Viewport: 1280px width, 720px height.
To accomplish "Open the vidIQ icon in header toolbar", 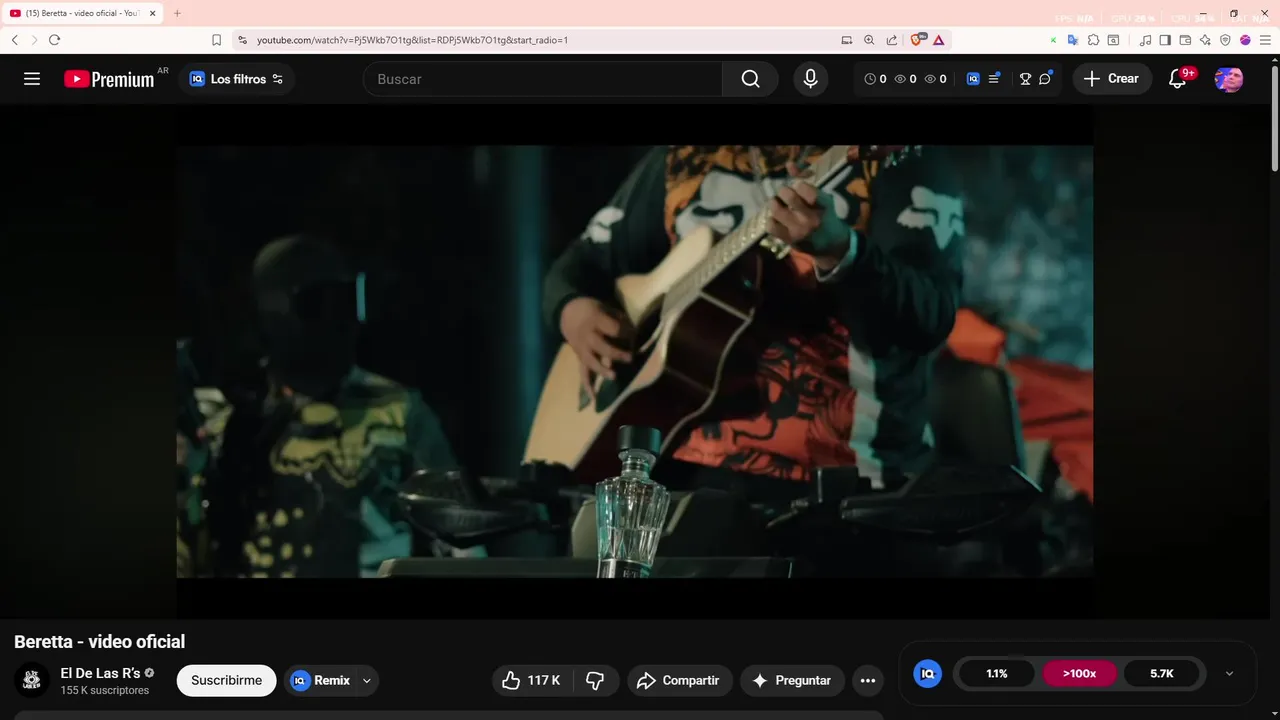I will point(973,79).
